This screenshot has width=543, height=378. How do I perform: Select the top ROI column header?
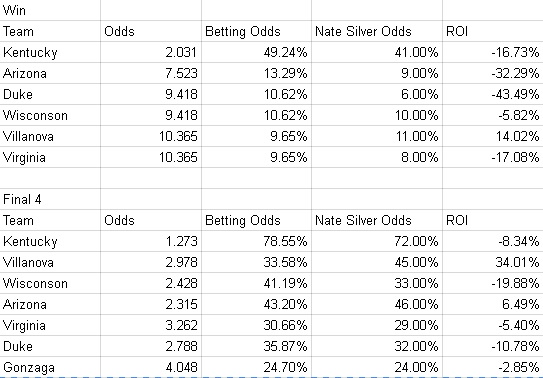click(x=493, y=31)
